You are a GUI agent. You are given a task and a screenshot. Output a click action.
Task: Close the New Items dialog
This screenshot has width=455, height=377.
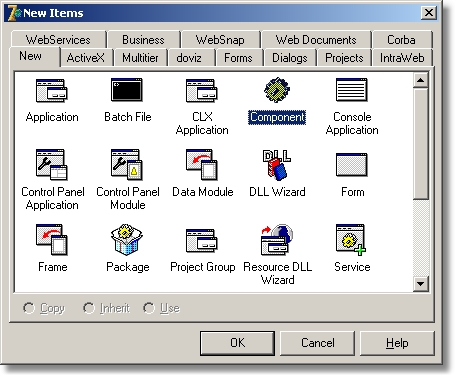(429, 13)
